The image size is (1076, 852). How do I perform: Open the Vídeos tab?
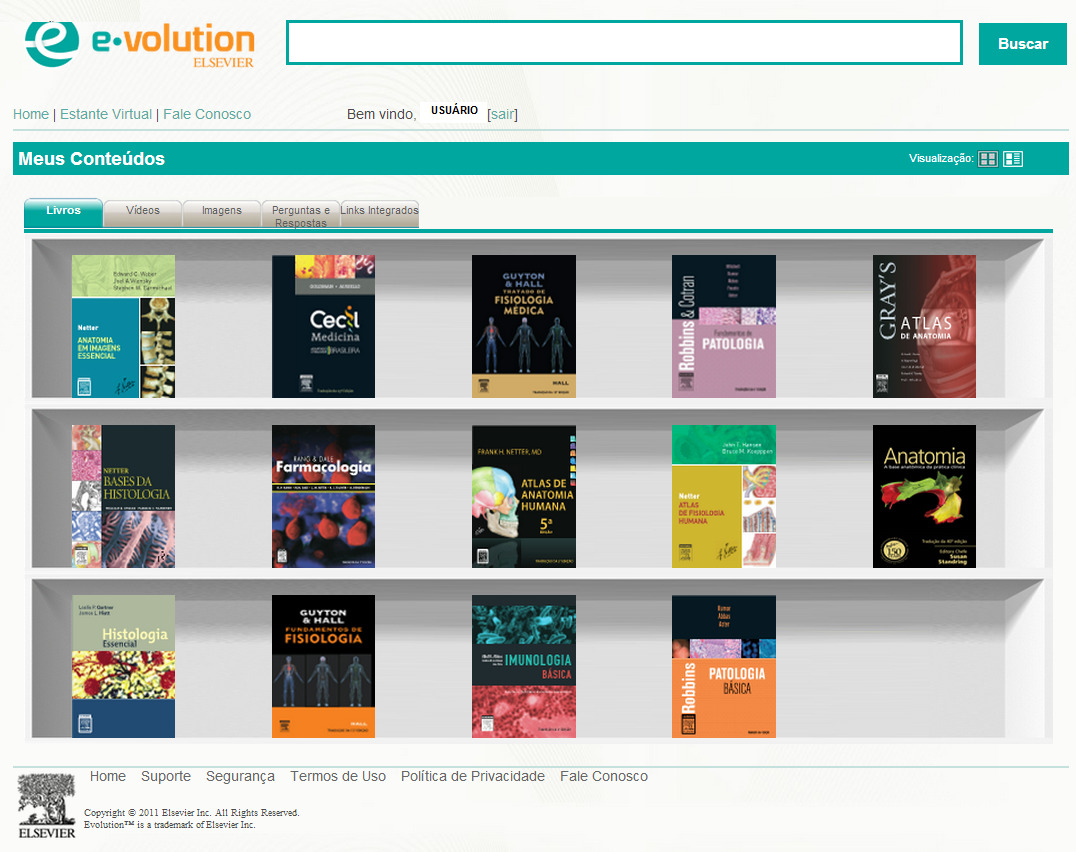coord(143,211)
